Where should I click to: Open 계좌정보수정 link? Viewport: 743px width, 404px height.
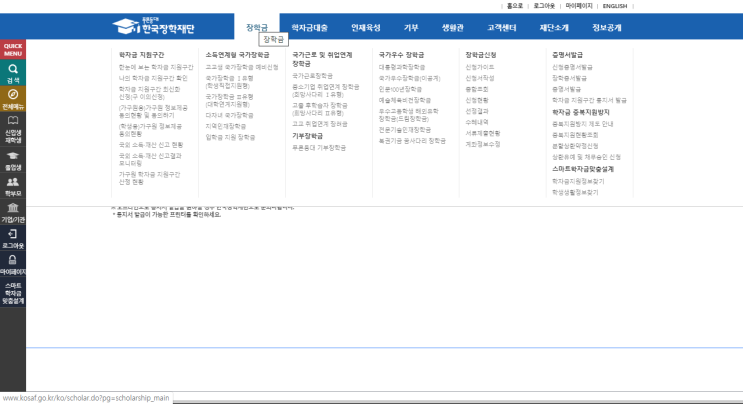click(x=482, y=144)
